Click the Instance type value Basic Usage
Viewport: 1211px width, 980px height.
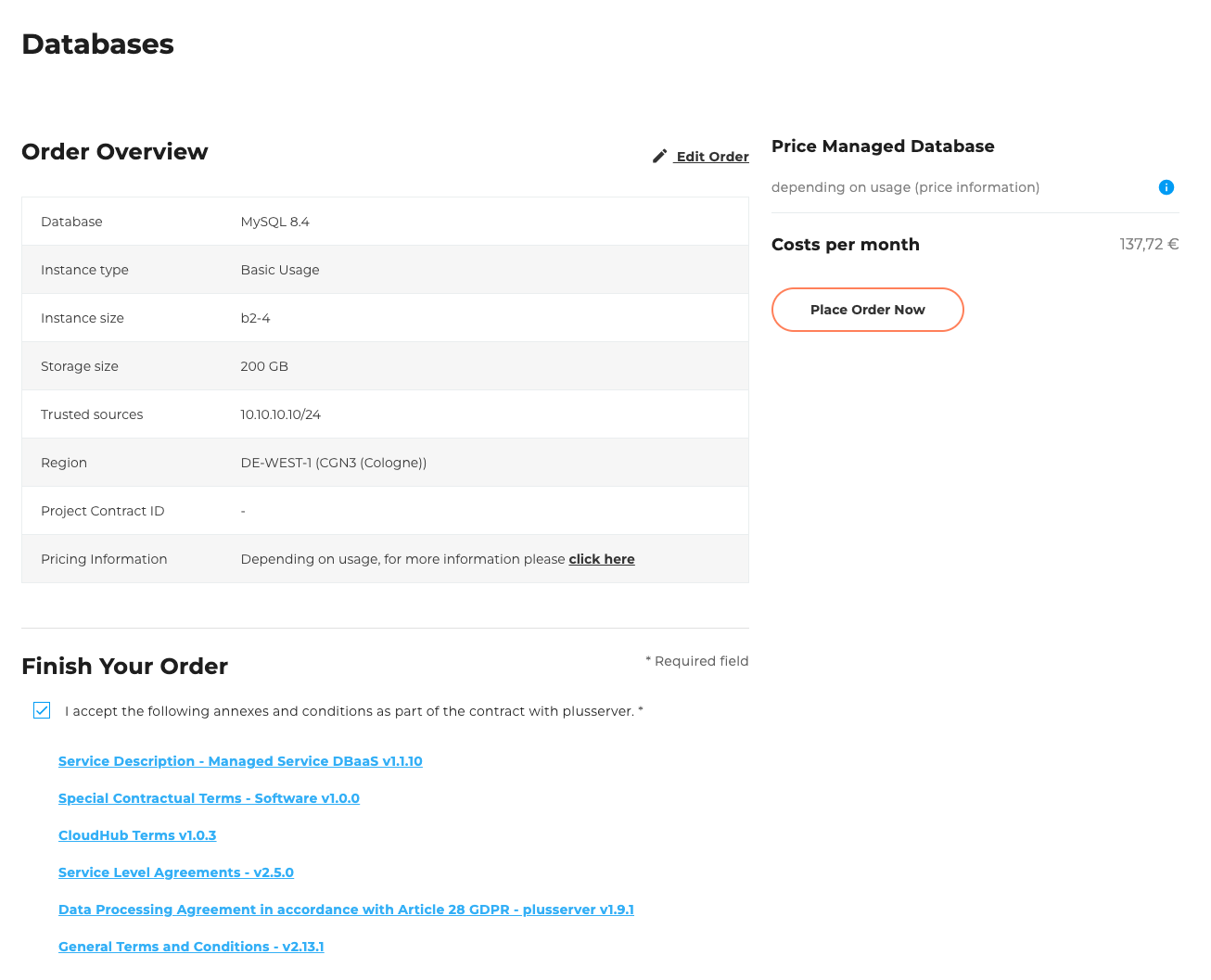click(x=279, y=269)
